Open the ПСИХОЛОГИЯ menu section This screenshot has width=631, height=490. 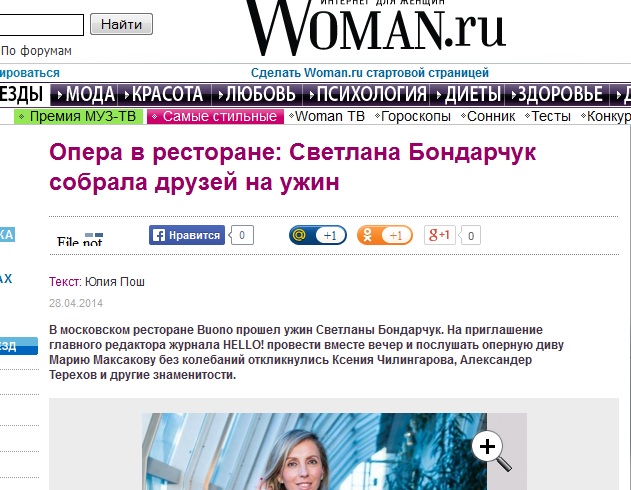pyautogui.click(x=367, y=95)
